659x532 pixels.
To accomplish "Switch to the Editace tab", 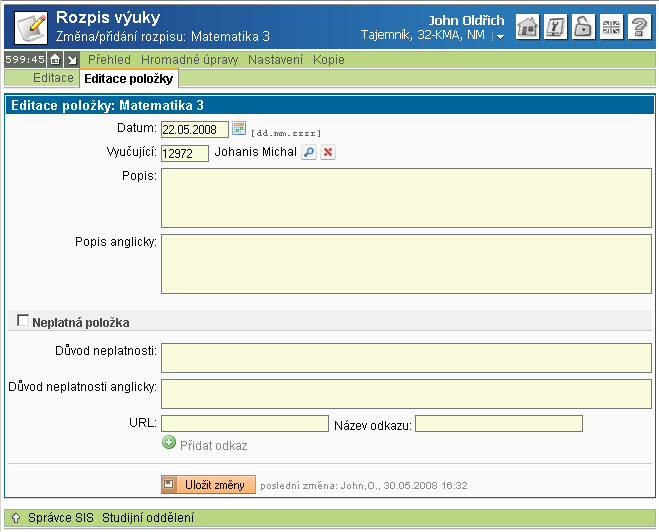I will click(x=53, y=77).
